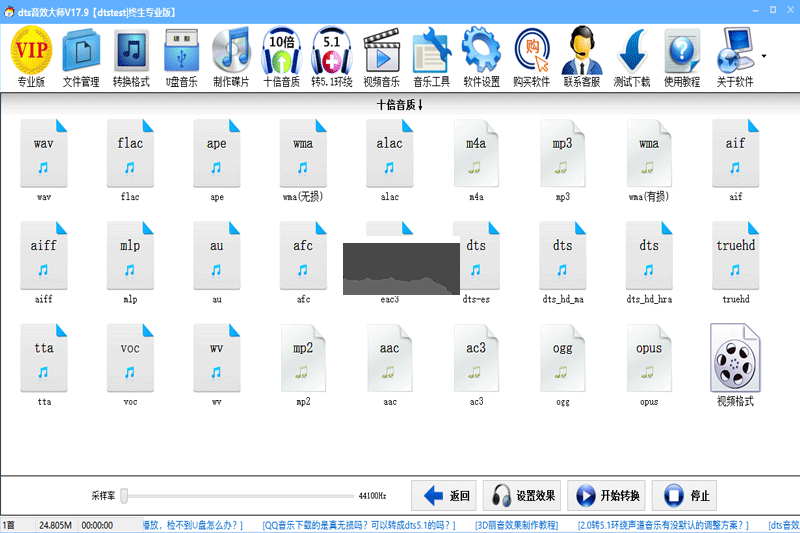Screen dimensions: 800x533
Task: Open U盘音乐 USB music tool
Action: [x=181, y=57]
